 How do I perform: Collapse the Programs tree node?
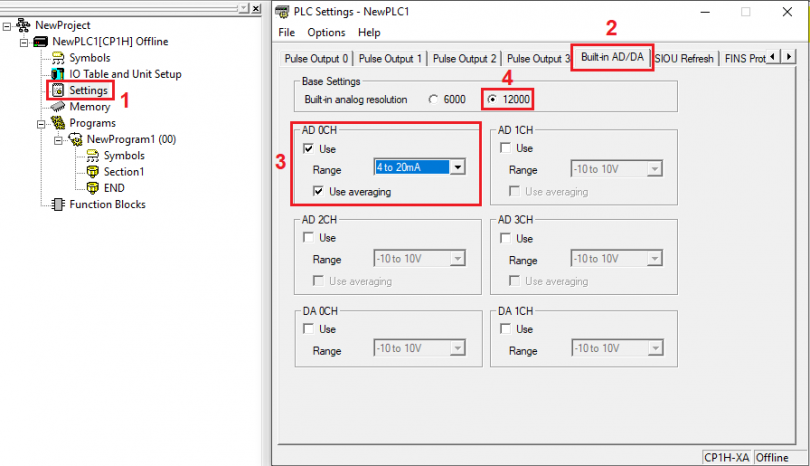pyautogui.click(x=40, y=123)
